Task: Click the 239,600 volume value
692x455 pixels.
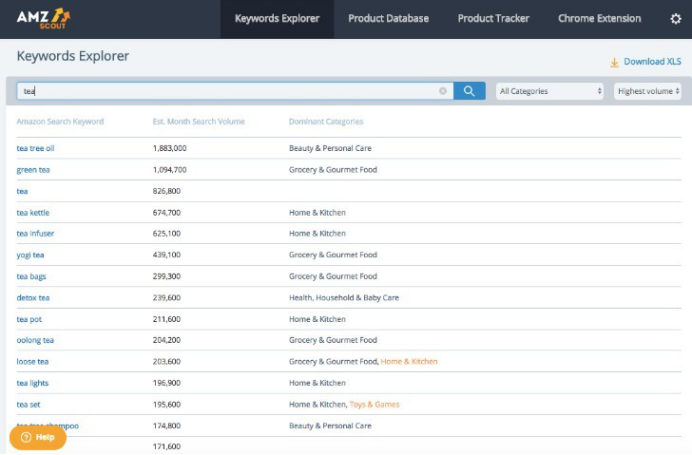Action: pos(167,298)
